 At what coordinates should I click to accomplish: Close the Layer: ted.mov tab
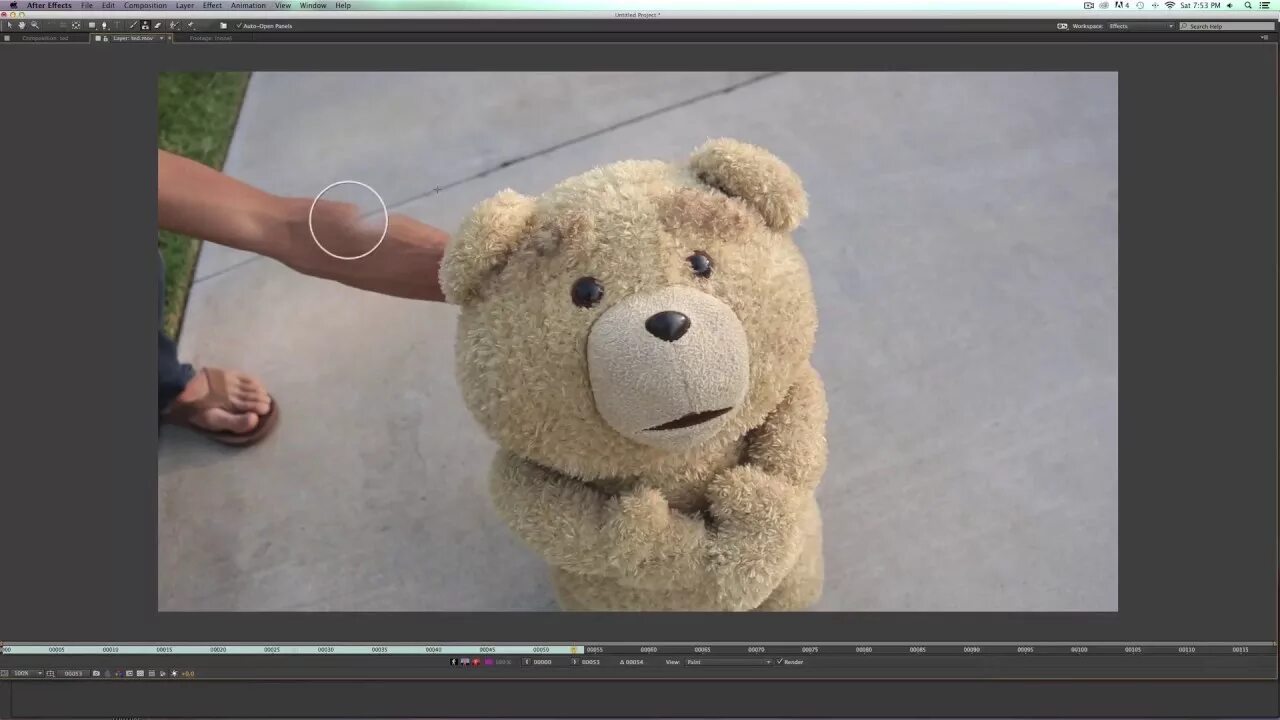[x=170, y=38]
